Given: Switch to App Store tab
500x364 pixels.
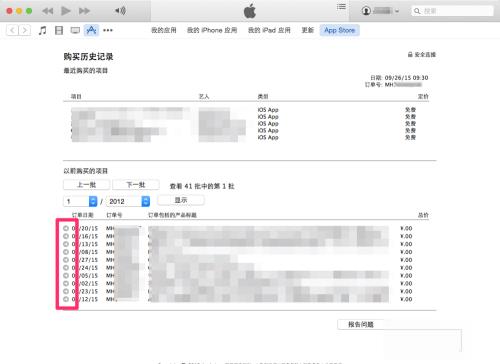Looking at the screenshot, I should tap(340, 30).
